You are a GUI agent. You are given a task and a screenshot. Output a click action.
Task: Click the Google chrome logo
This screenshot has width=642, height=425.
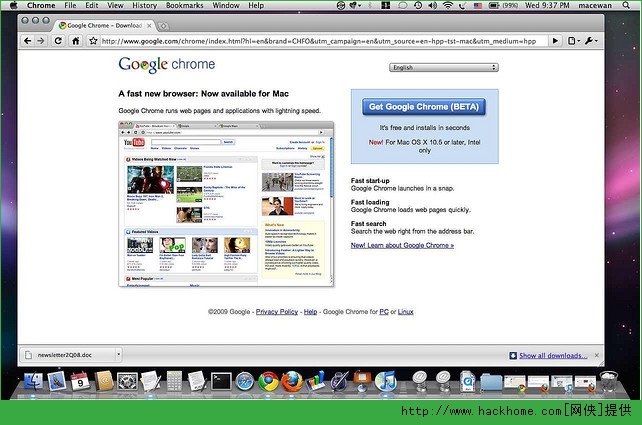click(x=167, y=64)
